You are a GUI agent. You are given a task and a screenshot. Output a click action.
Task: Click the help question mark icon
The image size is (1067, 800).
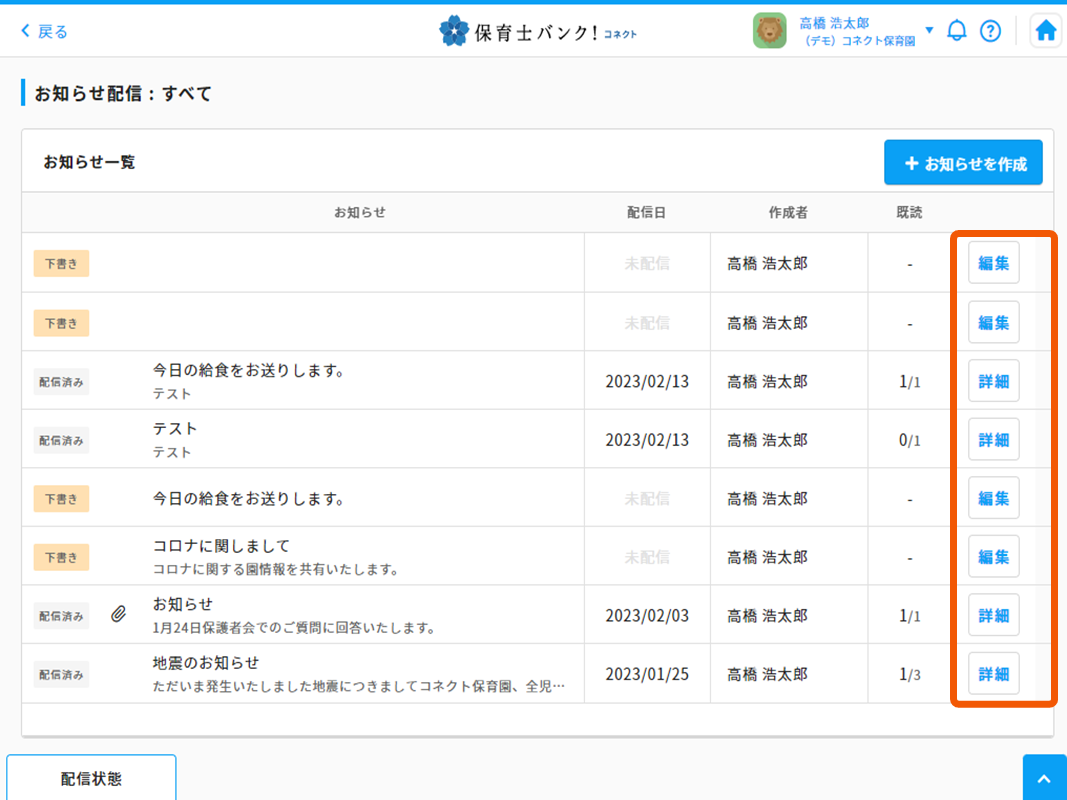tap(990, 31)
